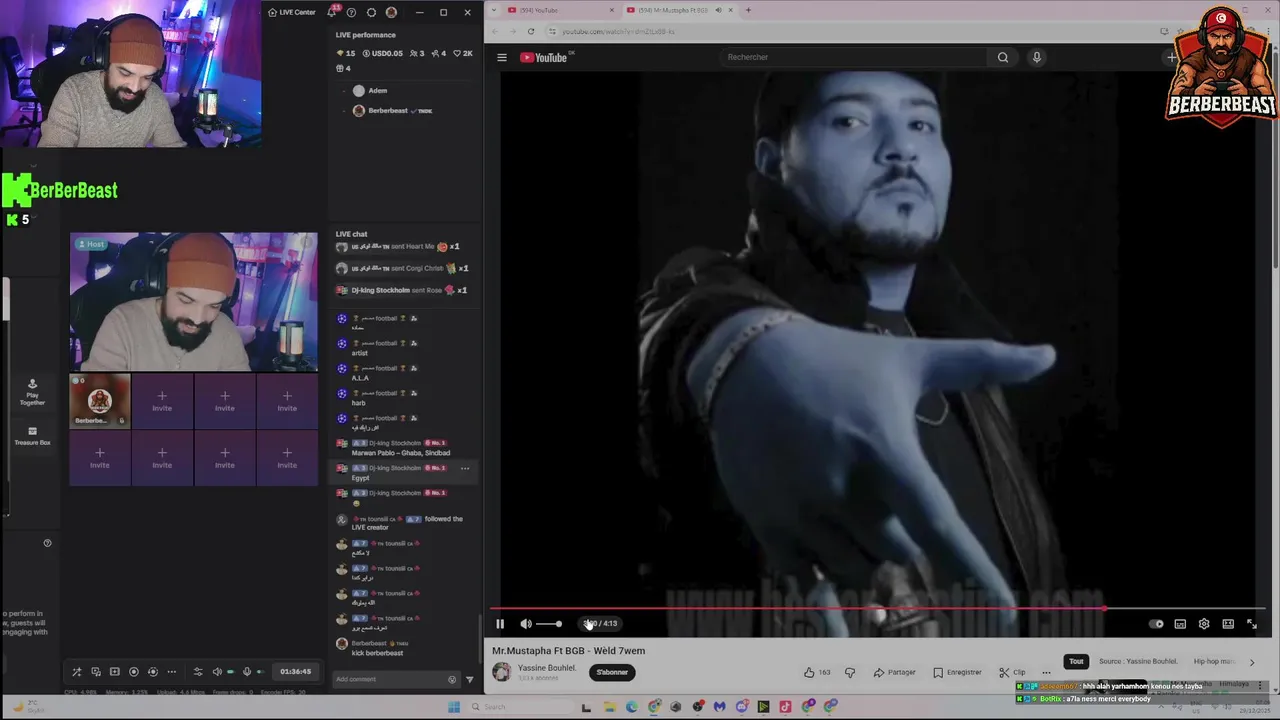Adjust the YouTube volume slider
The width and height of the screenshot is (1280, 720).
coord(549,624)
